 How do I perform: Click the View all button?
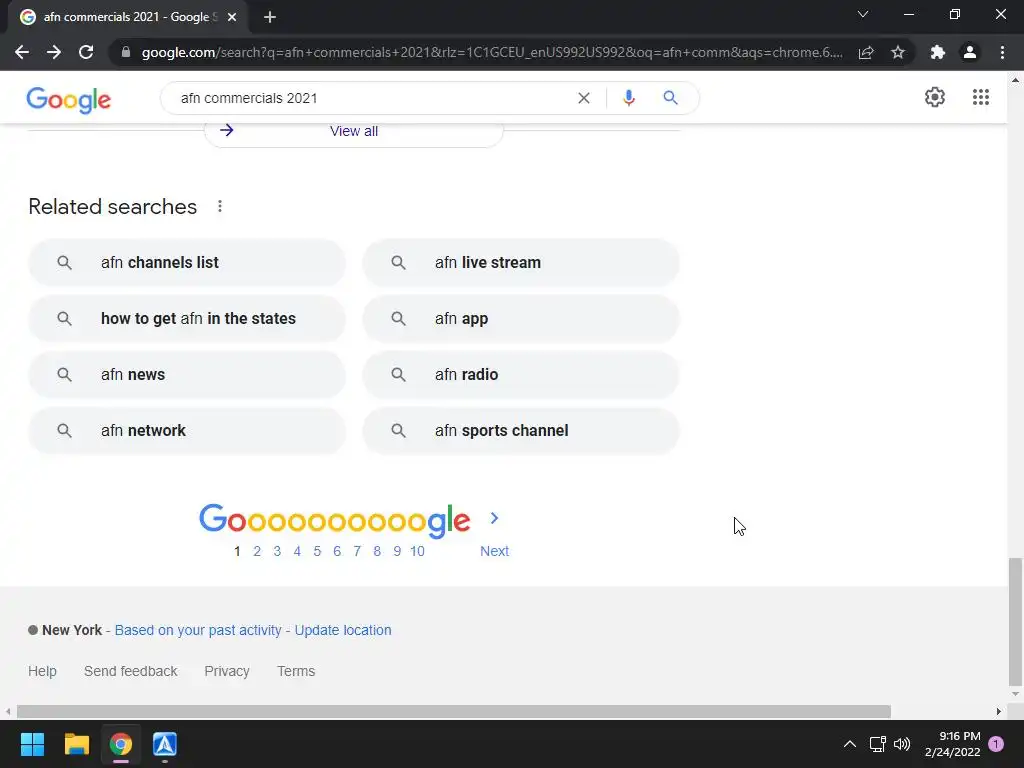pyautogui.click(x=353, y=131)
